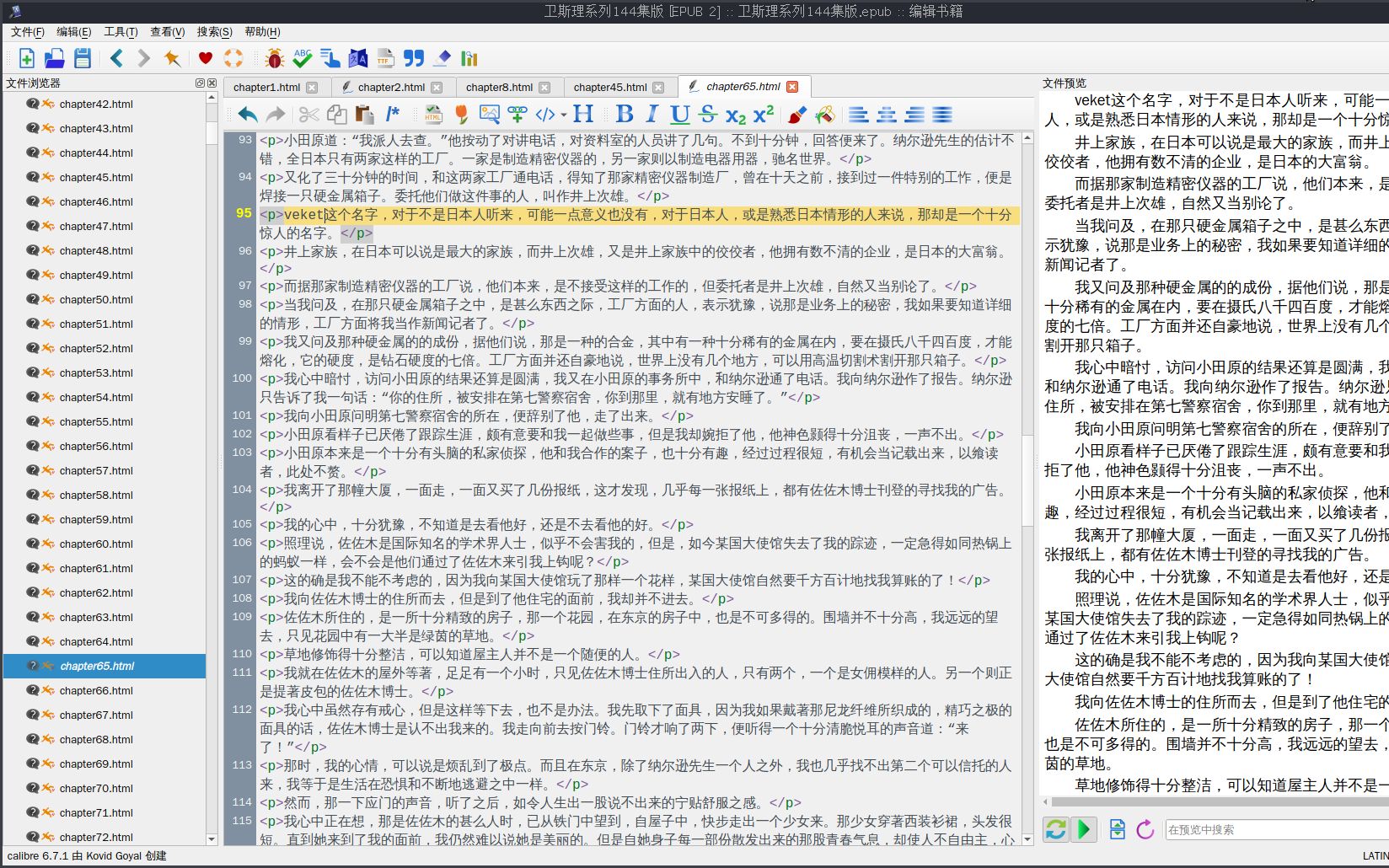Viewport: 1389px width, 868px height.
Task: Apply heading with the H icon
Action: [x=583, y=114]
